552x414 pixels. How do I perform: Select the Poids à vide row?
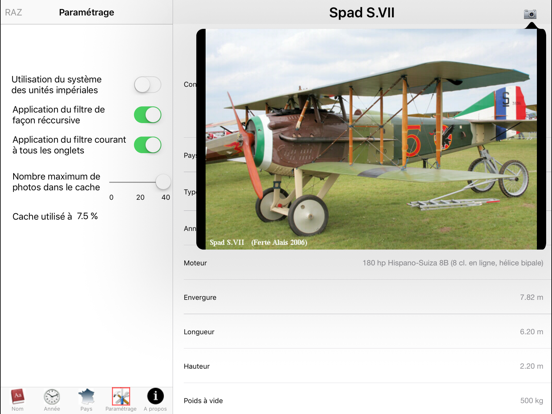click(x=363, y=401)
